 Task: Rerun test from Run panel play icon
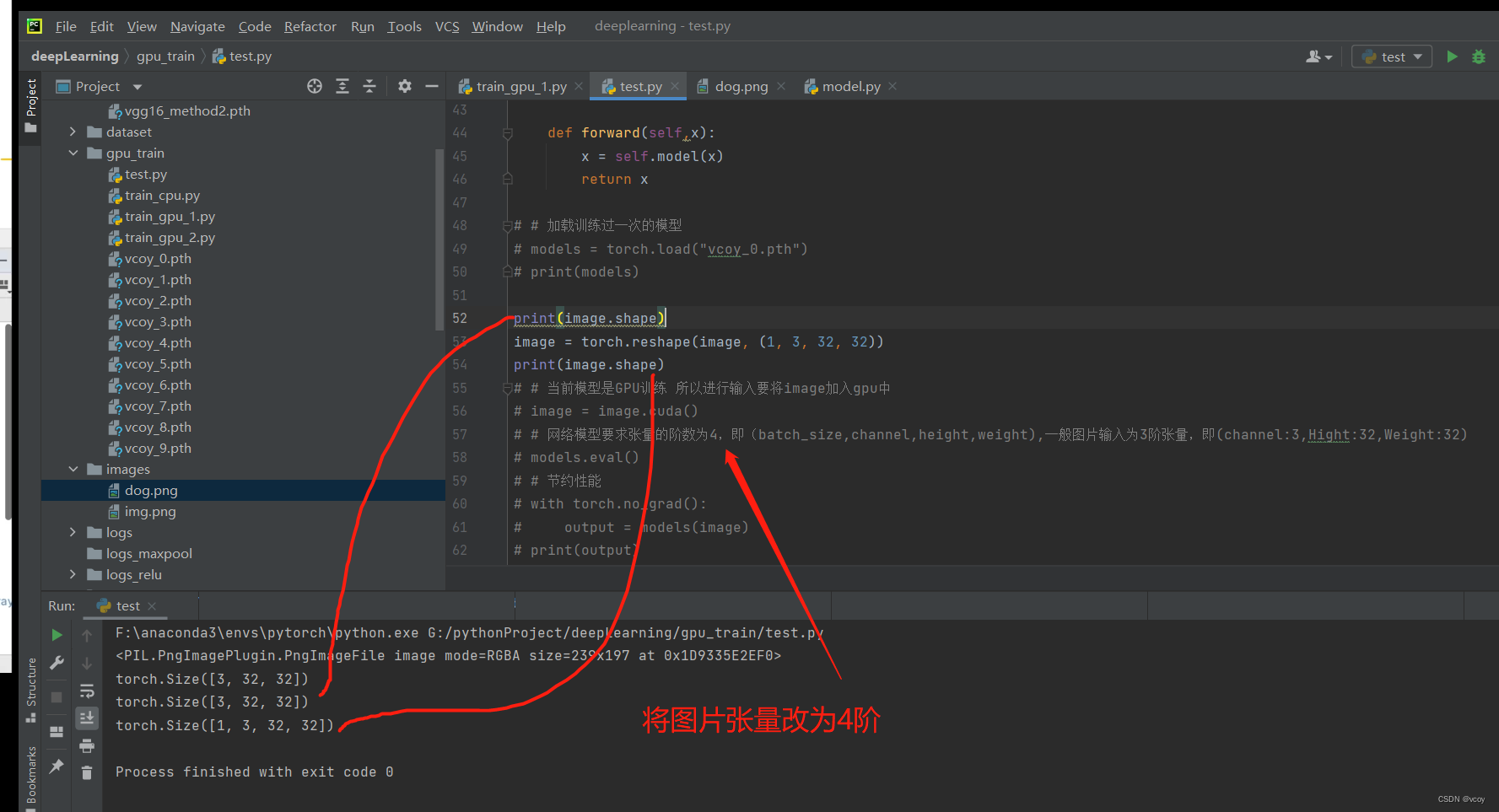[57, 635]
